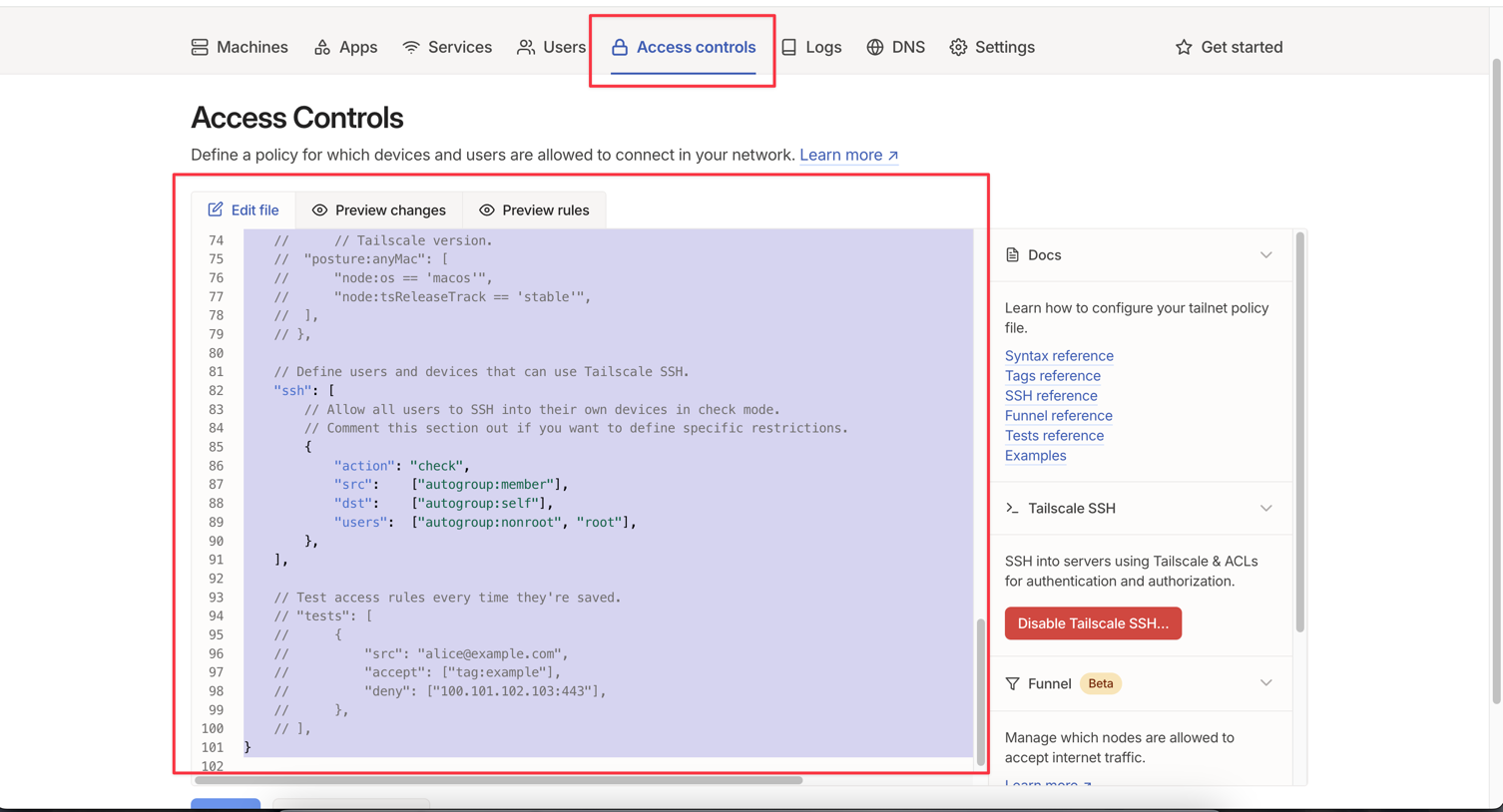This screenshot has height=812, width=1503.
Task: Open the Funnel reference link
Action: (1059, 416)
